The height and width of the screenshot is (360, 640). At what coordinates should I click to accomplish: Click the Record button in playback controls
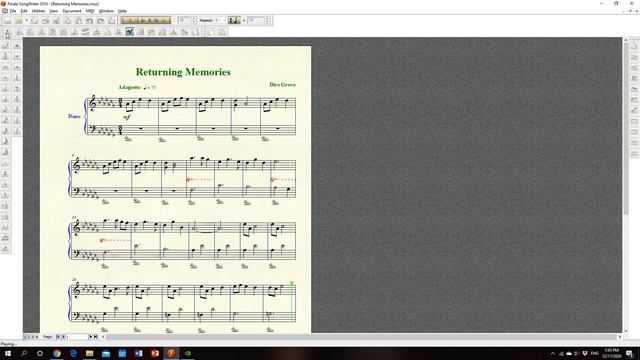tap(156, 20)
